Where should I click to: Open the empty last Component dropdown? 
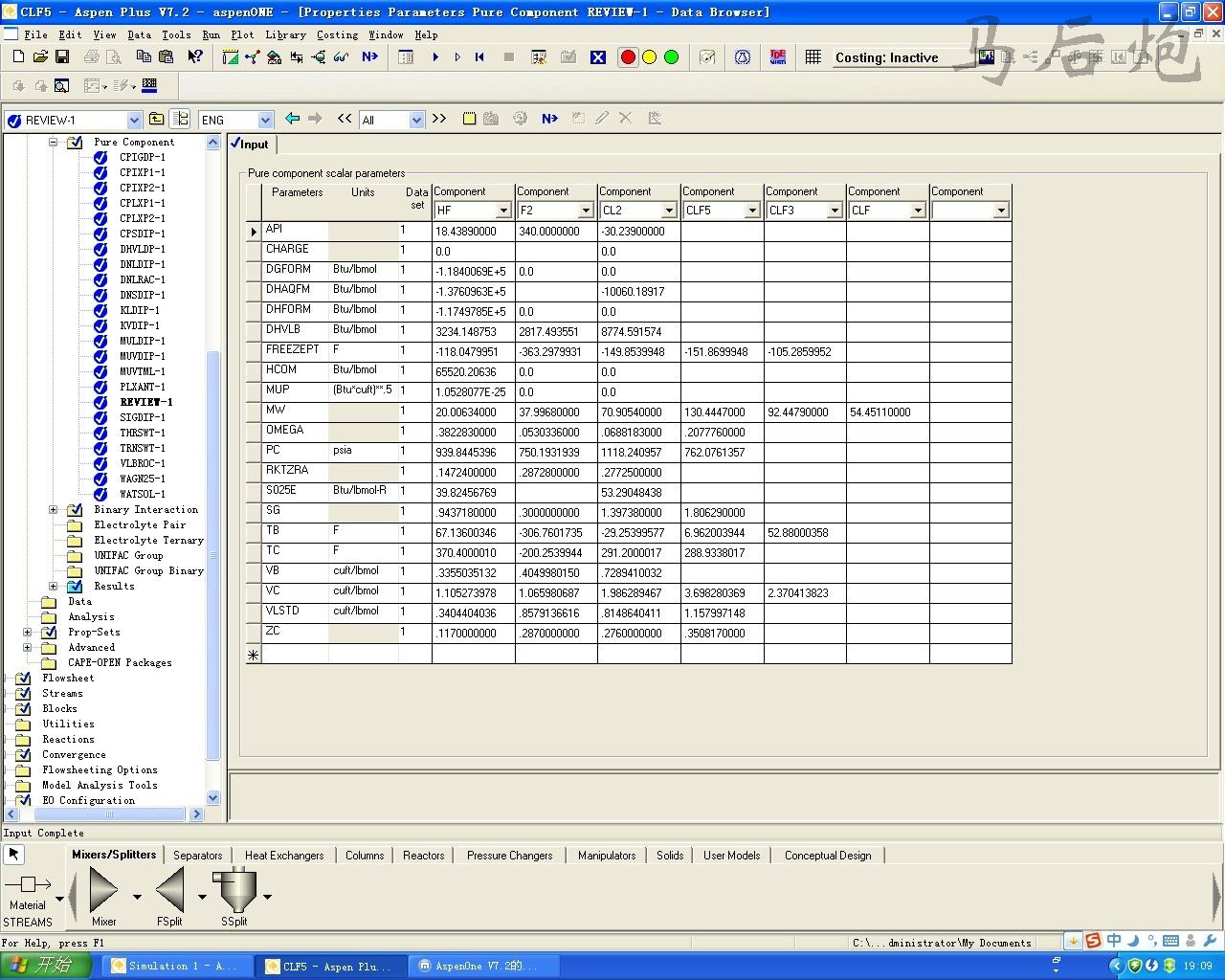point(1001,211)
